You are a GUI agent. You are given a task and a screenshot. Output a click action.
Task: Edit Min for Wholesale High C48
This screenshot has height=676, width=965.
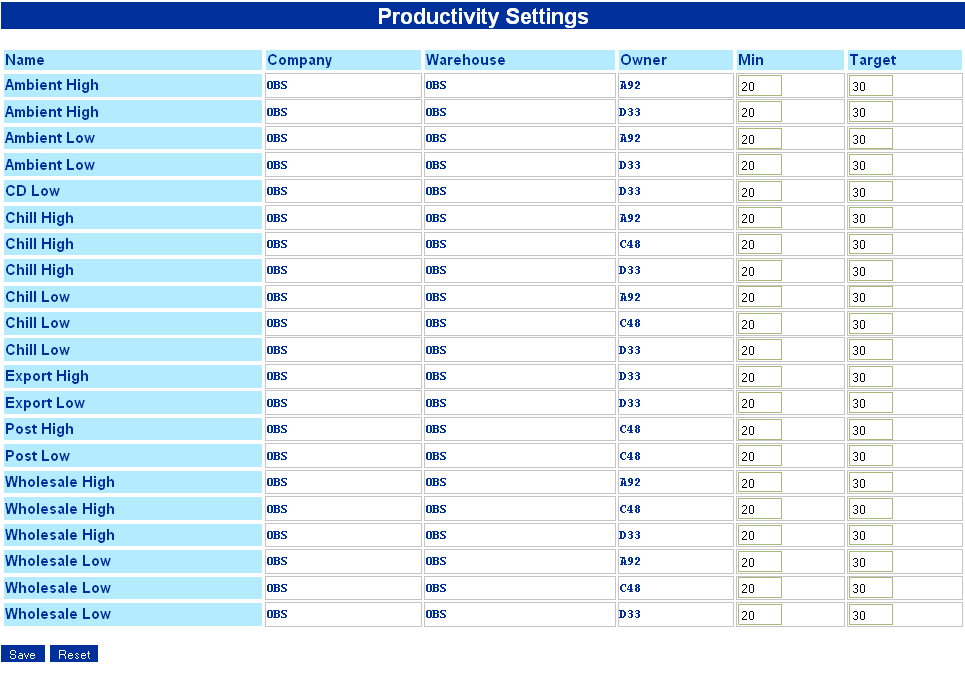pos(759,509)
